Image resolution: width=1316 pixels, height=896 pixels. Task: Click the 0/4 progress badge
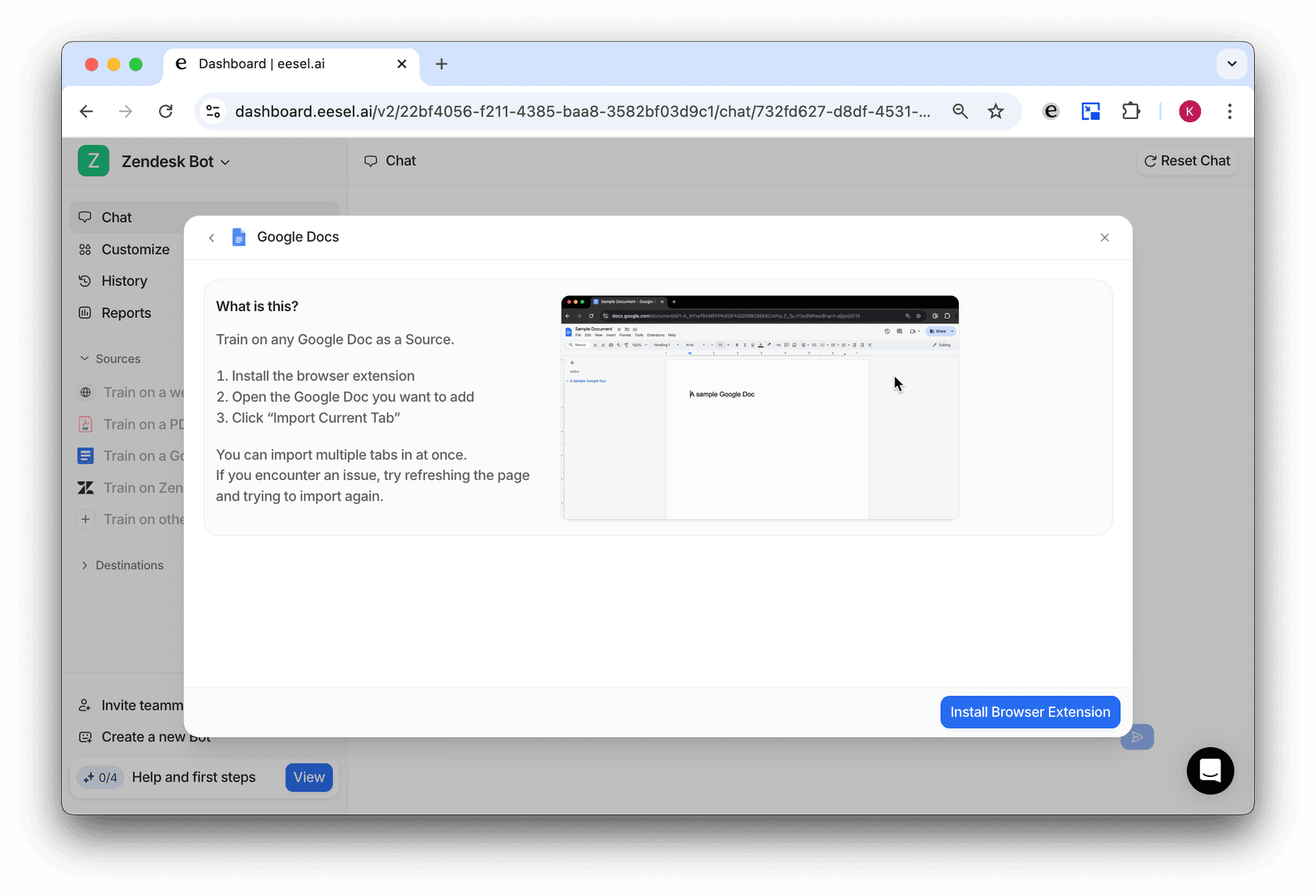click(100, 778)
